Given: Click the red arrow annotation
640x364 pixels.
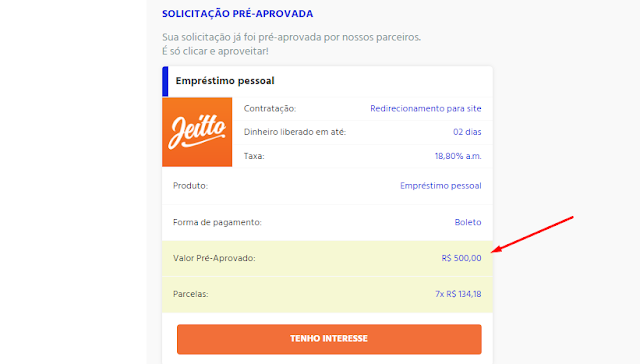Looking at the screenshot, I should click(532, 234).
